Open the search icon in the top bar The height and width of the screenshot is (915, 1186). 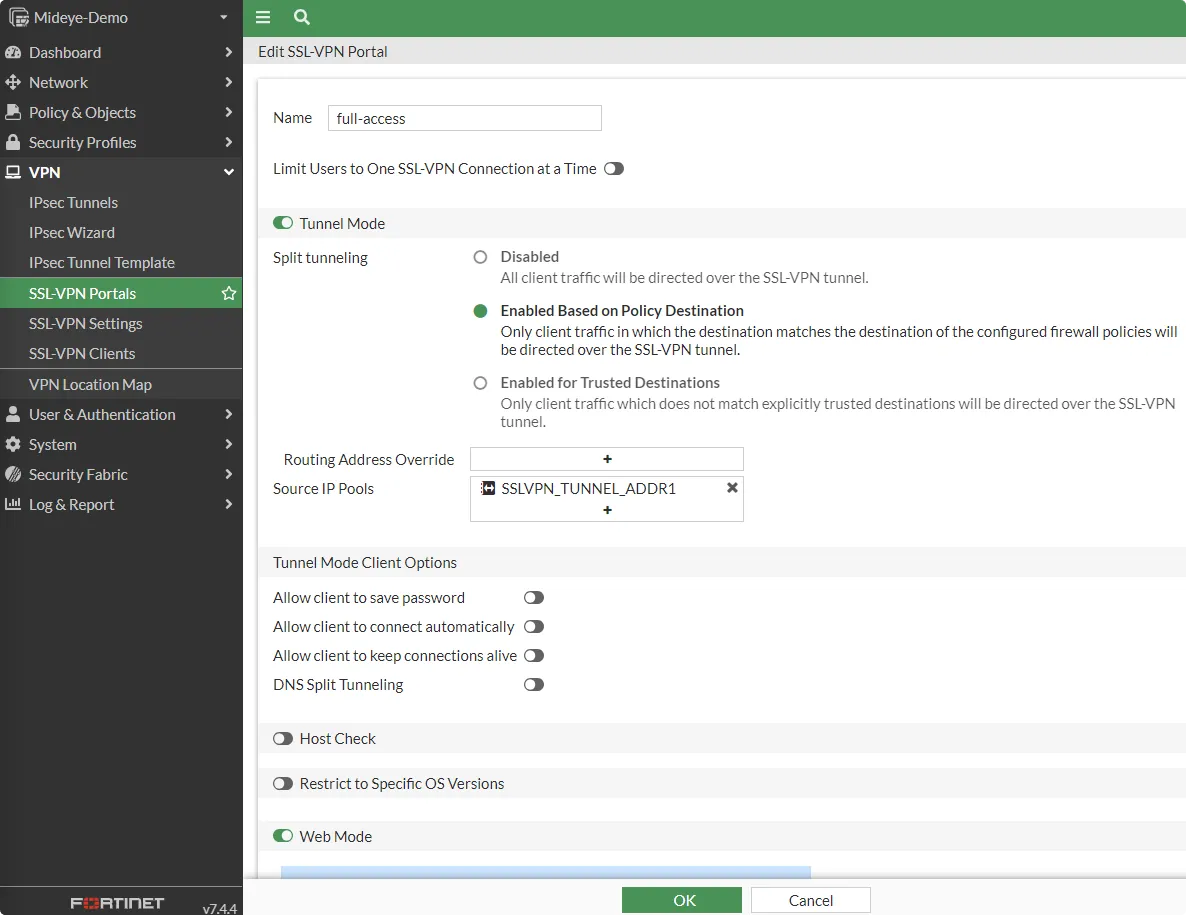pos(301,17)
